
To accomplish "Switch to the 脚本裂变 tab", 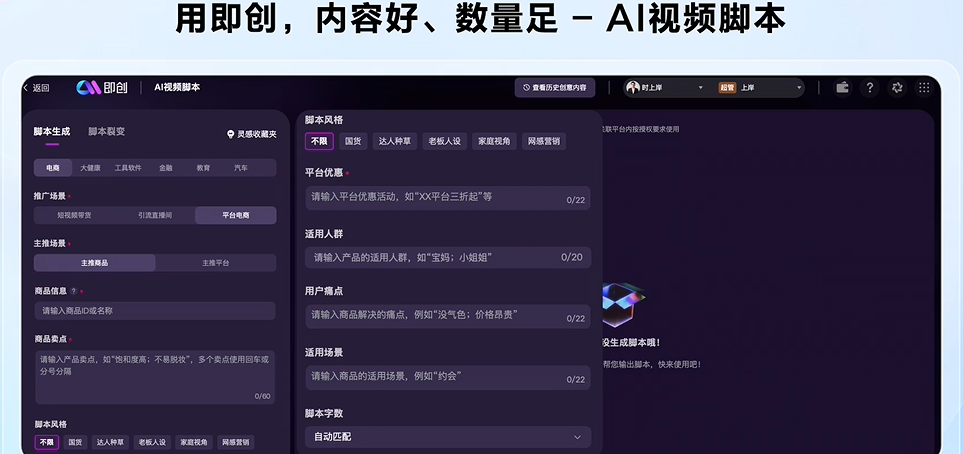I will click(x=106, y=132).
